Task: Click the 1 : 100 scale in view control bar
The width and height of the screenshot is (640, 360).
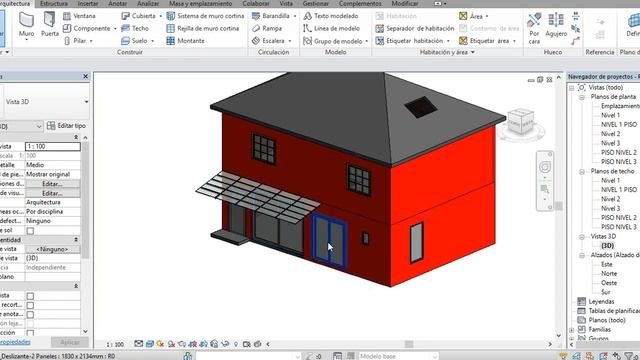Action: [115, 344]
